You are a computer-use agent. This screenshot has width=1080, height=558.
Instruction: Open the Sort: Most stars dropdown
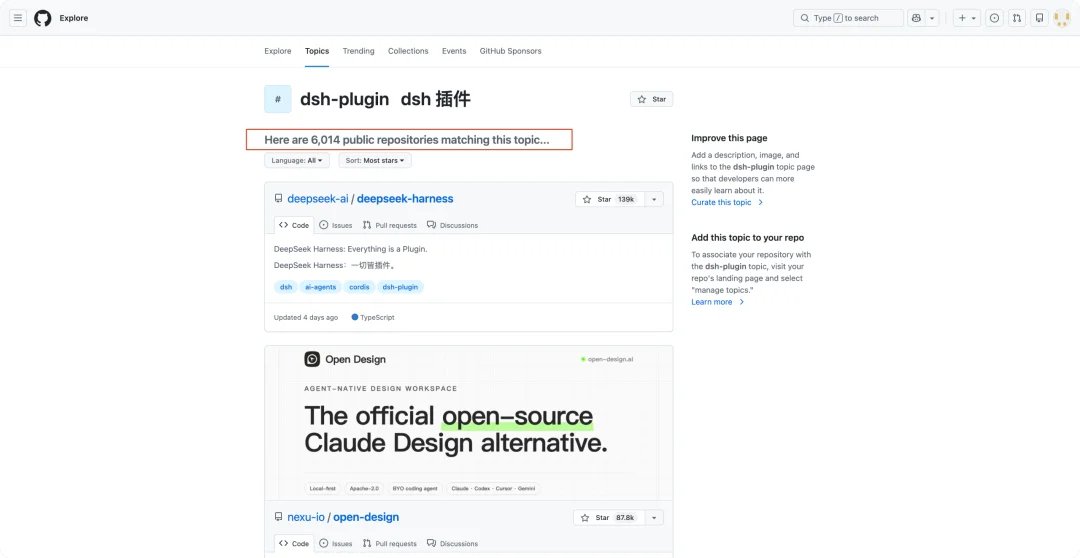click(375, 161)
